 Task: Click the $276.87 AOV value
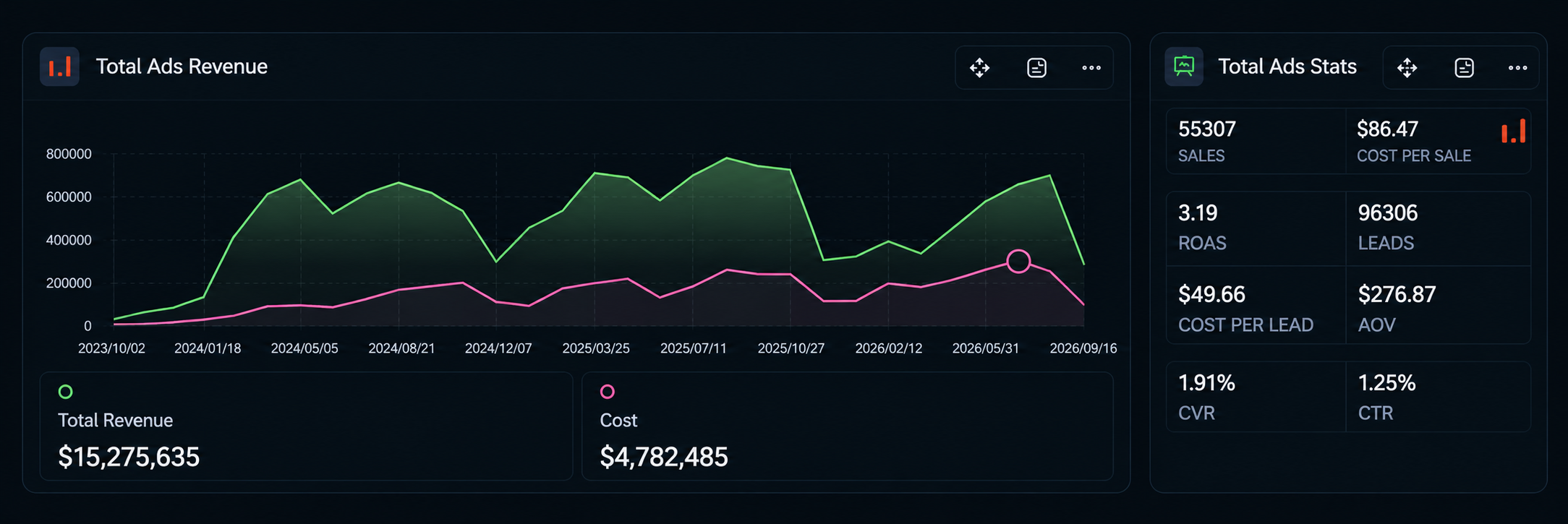pos(1397,295)
